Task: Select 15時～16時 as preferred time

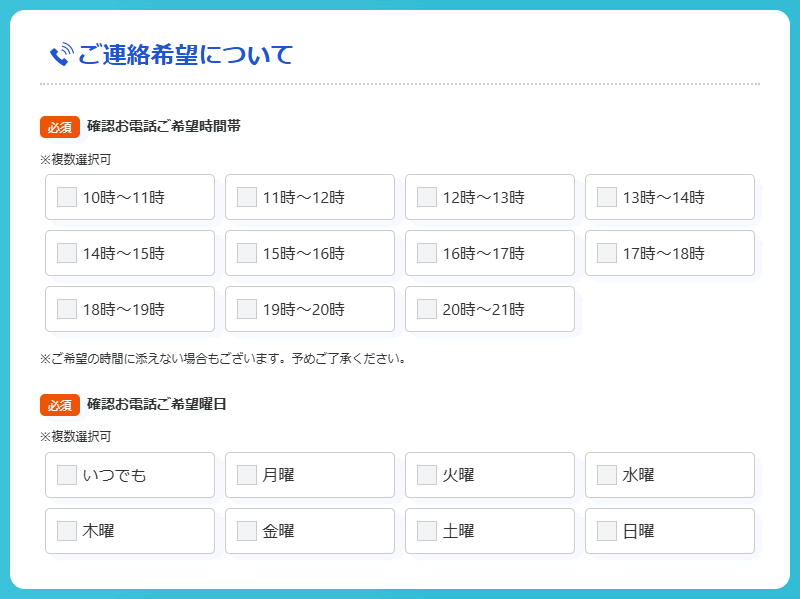Action: click(x=247, y=253)
